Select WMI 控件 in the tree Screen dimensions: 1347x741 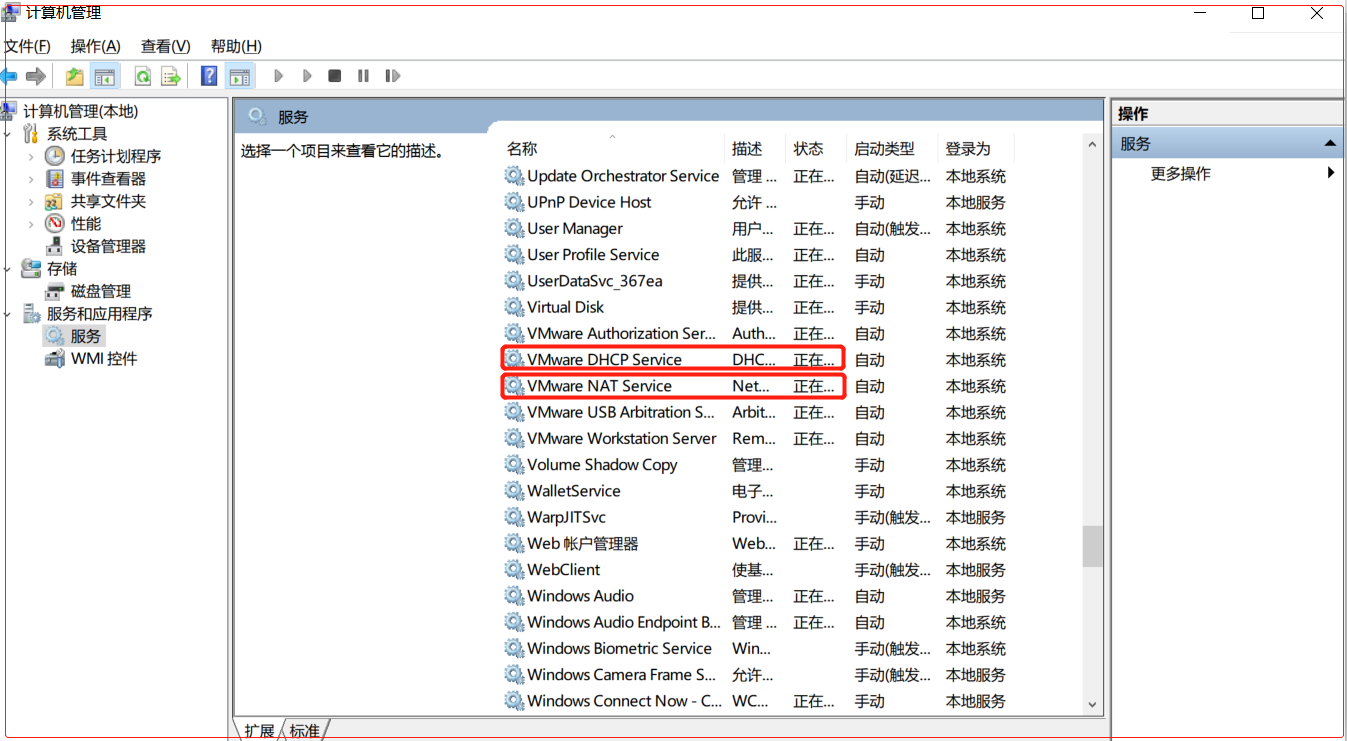(104, 359)
